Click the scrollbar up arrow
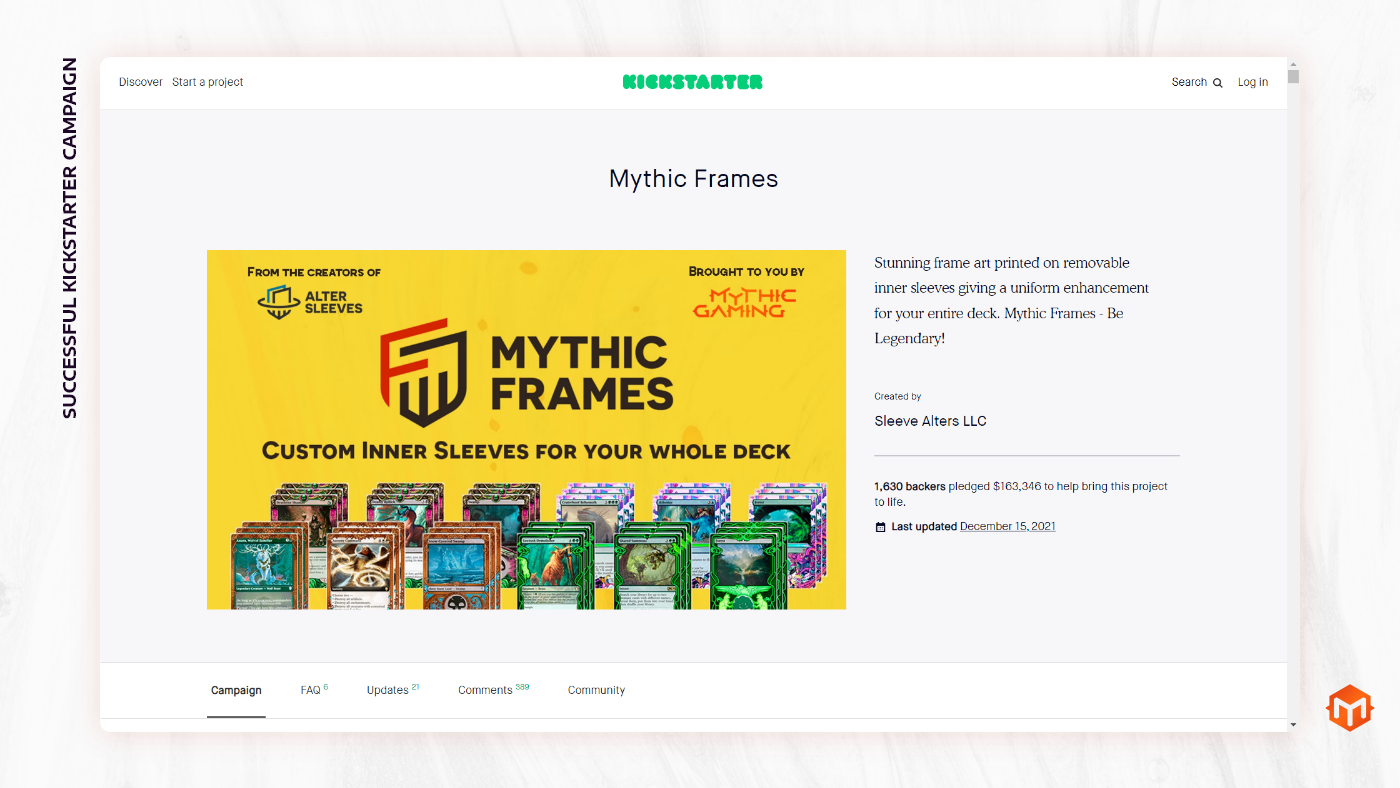 coord(1293,63)
